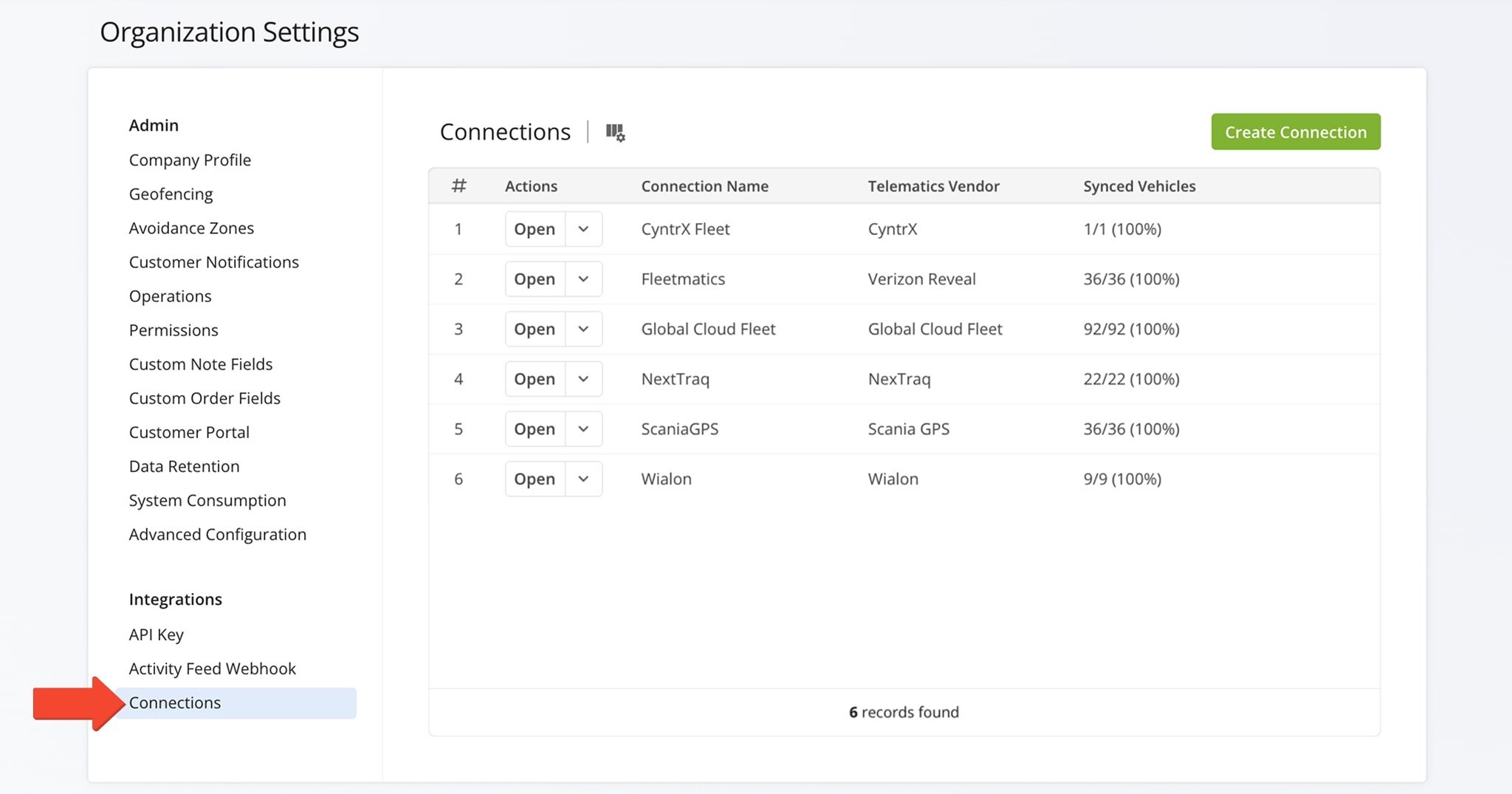This screenshot has height=794, width=1512.
Task: Expand the Wialon row actions chevron
Action: [x=583, y=479]
